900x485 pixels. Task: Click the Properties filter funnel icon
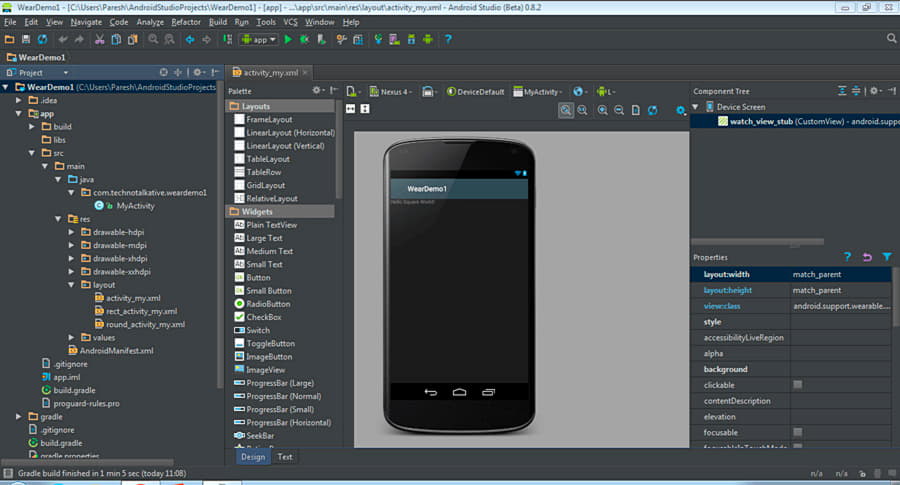[x=886, y=257]
